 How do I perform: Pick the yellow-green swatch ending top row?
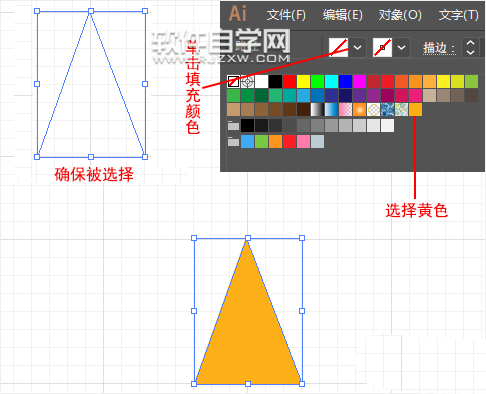471,81
